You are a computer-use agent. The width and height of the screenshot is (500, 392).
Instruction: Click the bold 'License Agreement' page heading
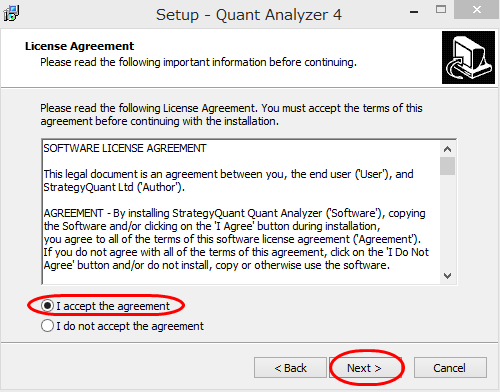pos(79,46)
